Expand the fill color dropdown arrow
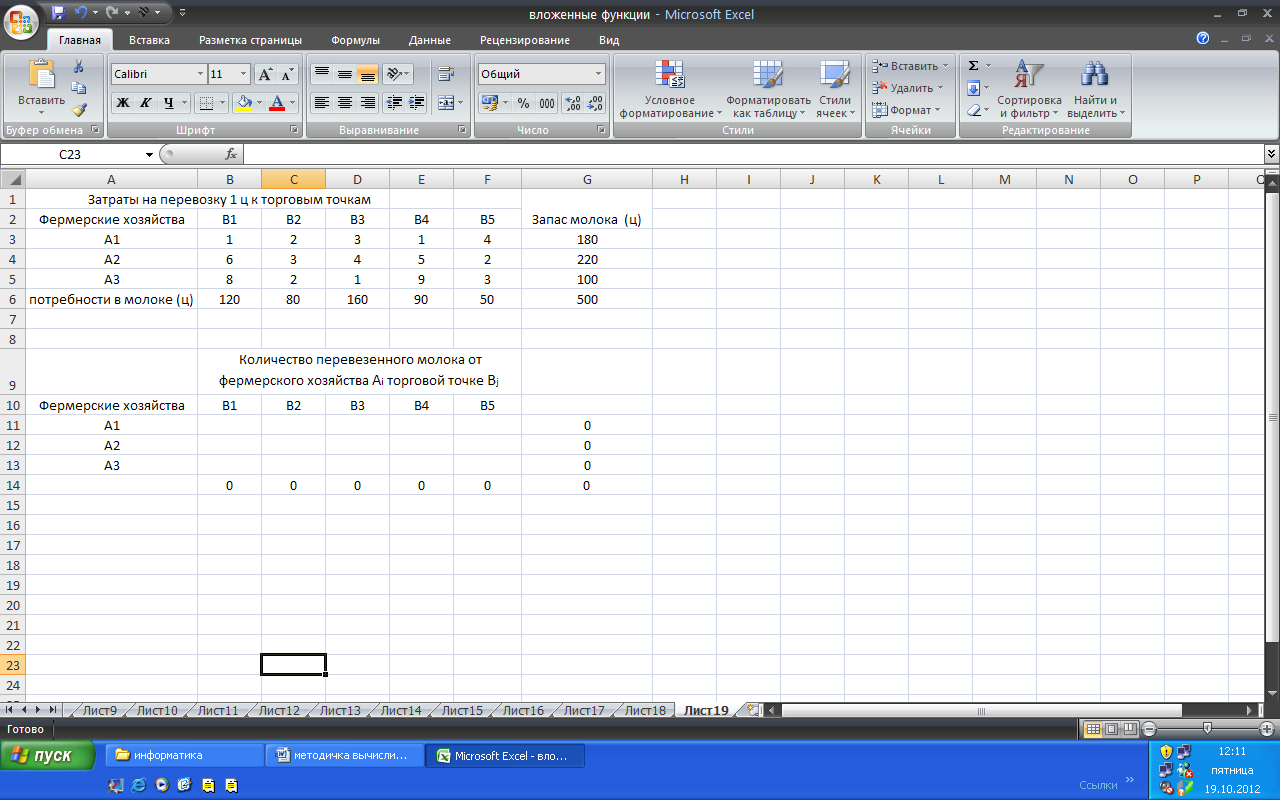Image resolution: width=1280 pixels, height=800 pixels. 260,102
